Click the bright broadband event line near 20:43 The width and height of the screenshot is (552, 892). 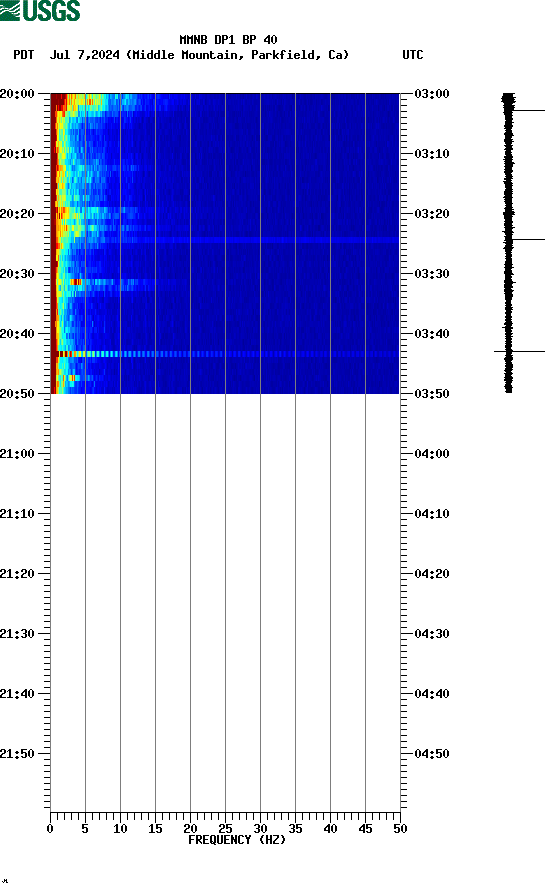point(225,354)
